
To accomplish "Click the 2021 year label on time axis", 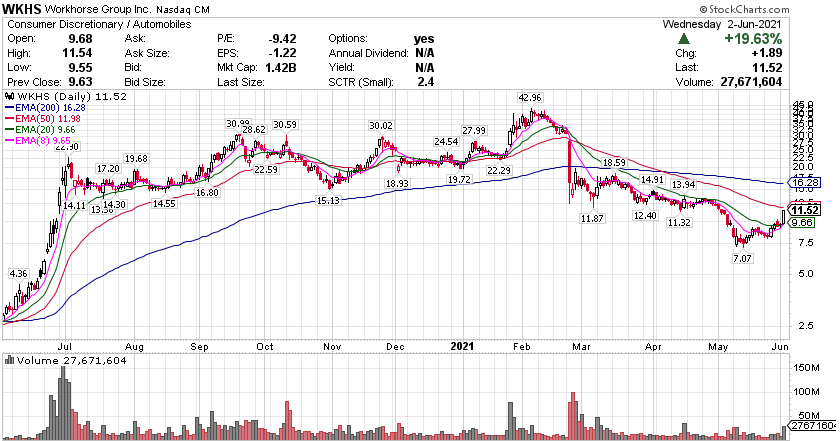I will pos(462,346).
